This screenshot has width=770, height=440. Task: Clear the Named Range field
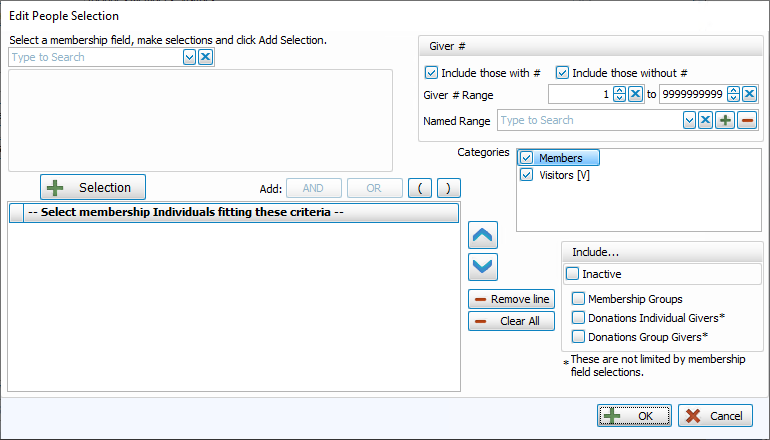pos(705,120)
